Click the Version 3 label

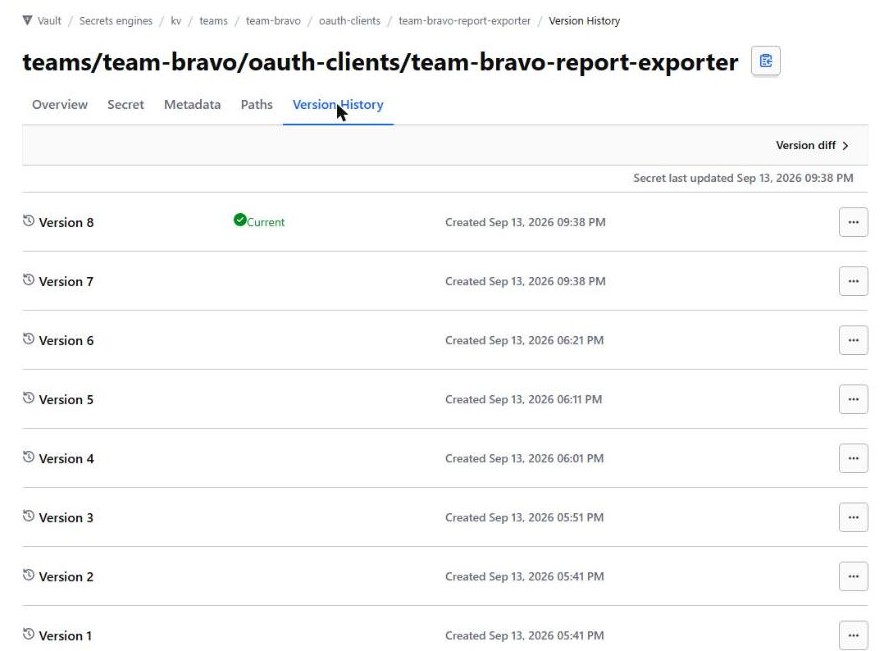[x=66, y=518]
